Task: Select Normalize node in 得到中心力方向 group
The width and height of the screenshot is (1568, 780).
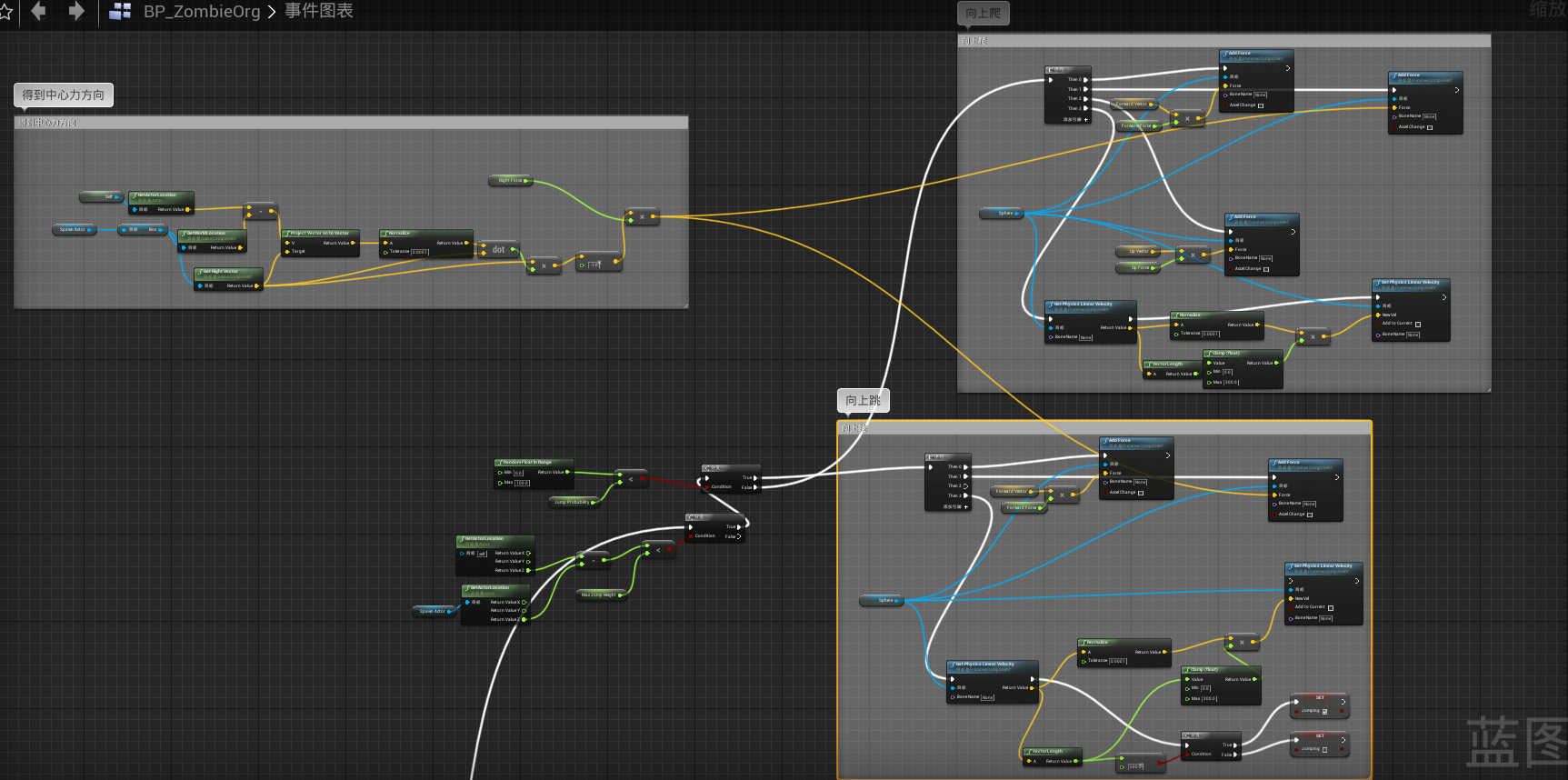Action: point(426,244)
